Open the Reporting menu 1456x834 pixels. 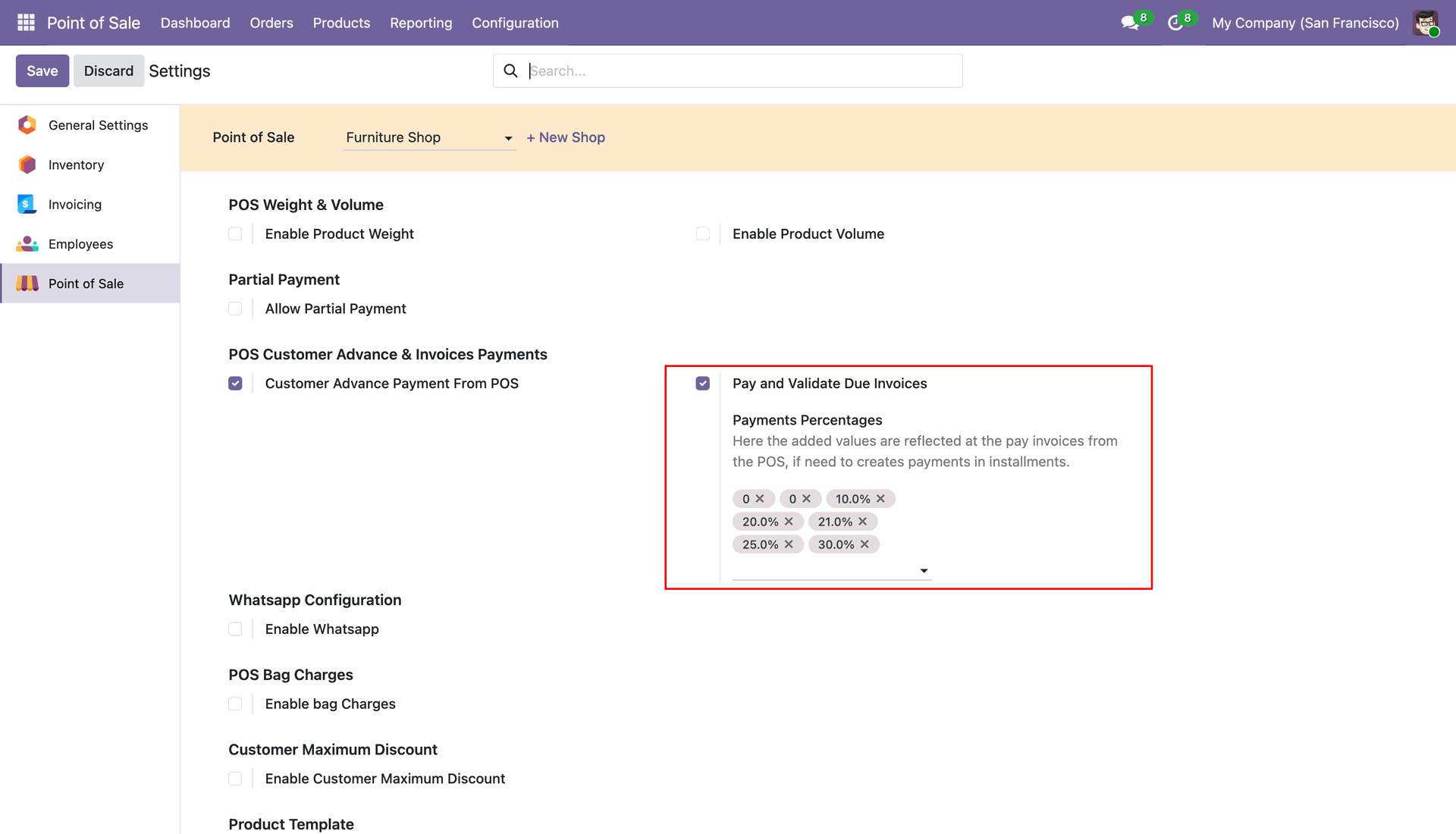click(x=421, y=23)
